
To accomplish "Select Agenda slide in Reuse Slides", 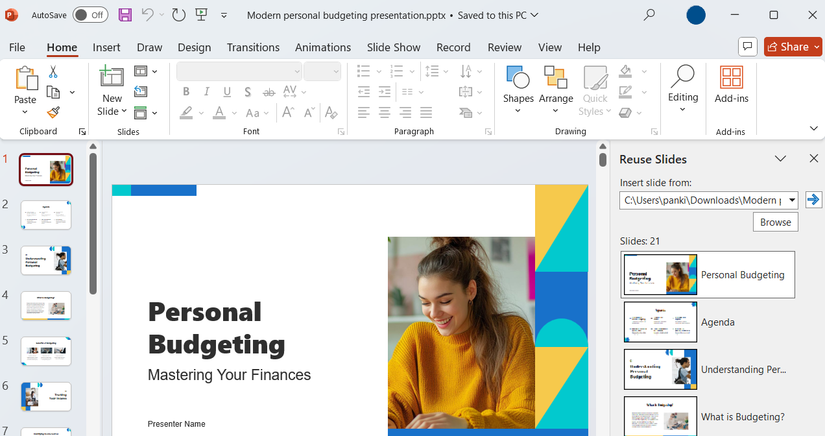I will 709,322.
